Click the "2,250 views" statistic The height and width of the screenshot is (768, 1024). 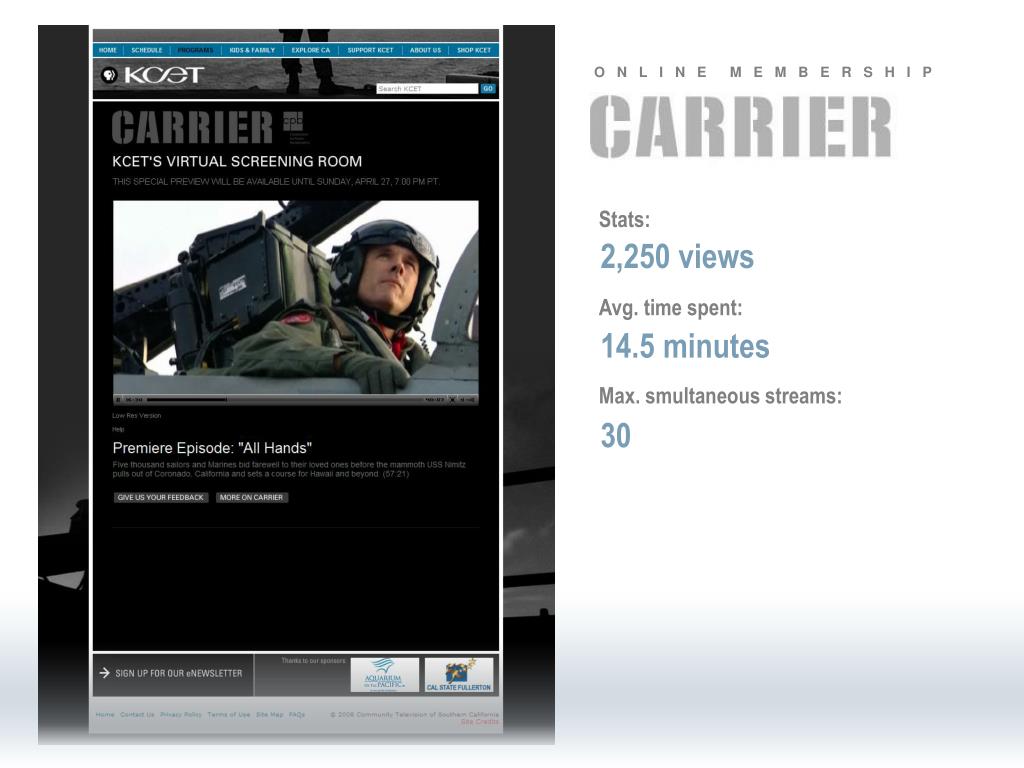(677, 257)
